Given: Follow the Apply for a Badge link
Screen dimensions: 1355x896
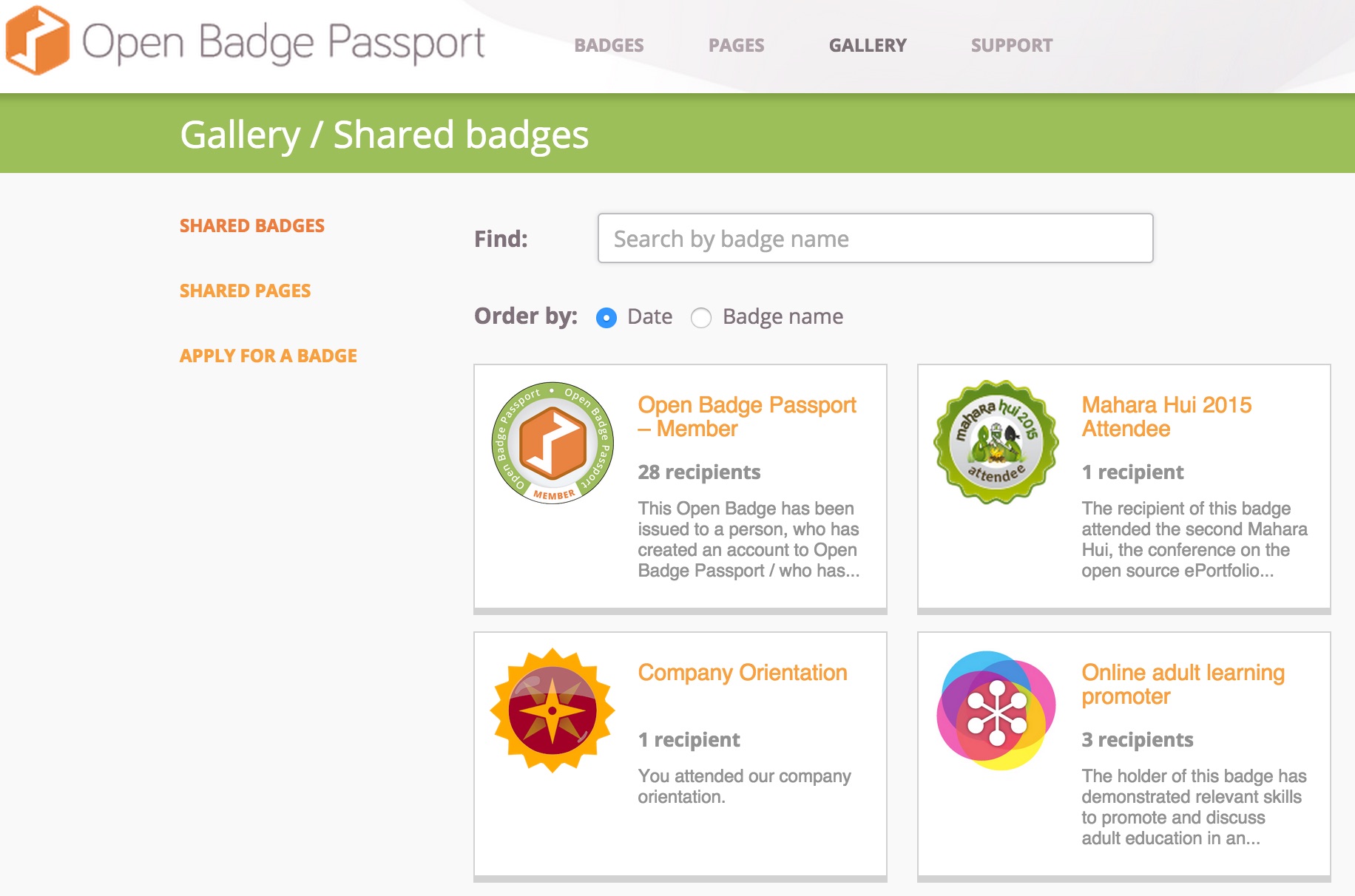Looking at the screenshot, I should (268, 356).
